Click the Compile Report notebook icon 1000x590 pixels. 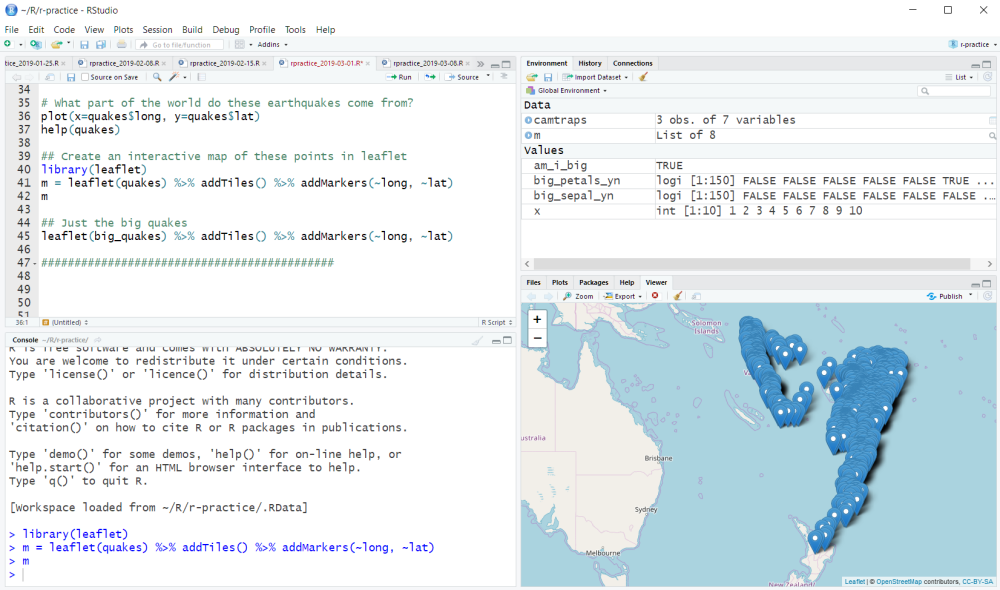click(201, 77)
